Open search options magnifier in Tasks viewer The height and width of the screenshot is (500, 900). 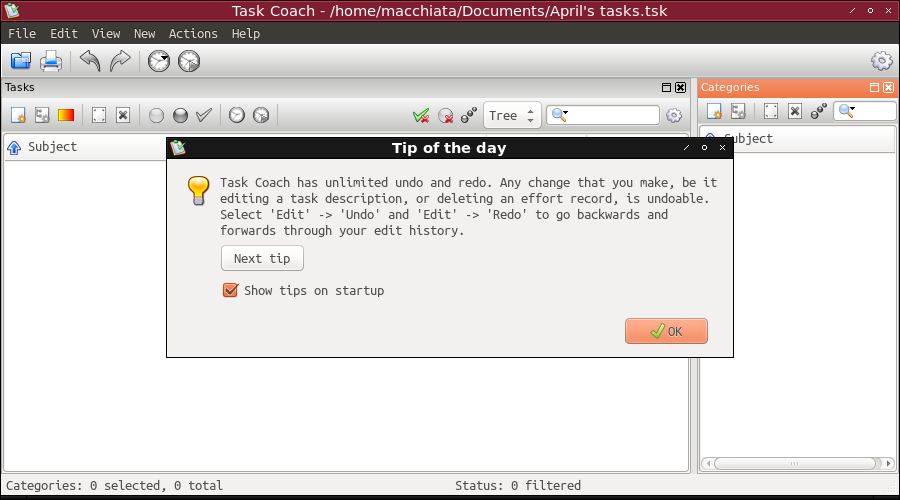coord(559,115)
